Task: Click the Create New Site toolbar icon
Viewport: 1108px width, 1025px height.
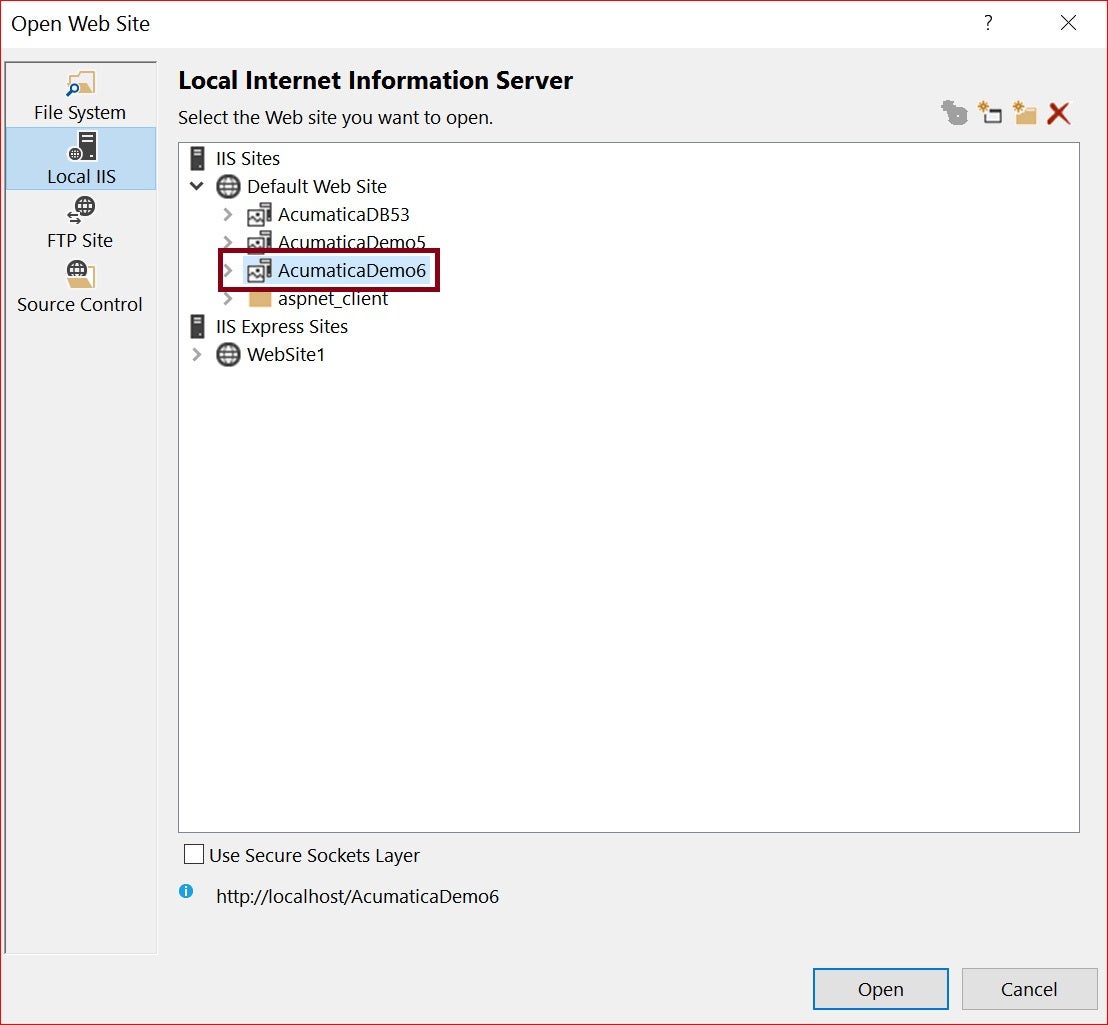Action: coord(955,113)
